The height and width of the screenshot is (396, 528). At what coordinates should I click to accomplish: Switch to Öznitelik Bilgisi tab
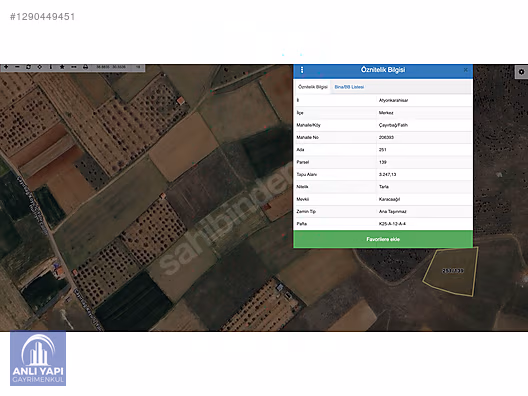click(x=312, y=87)
